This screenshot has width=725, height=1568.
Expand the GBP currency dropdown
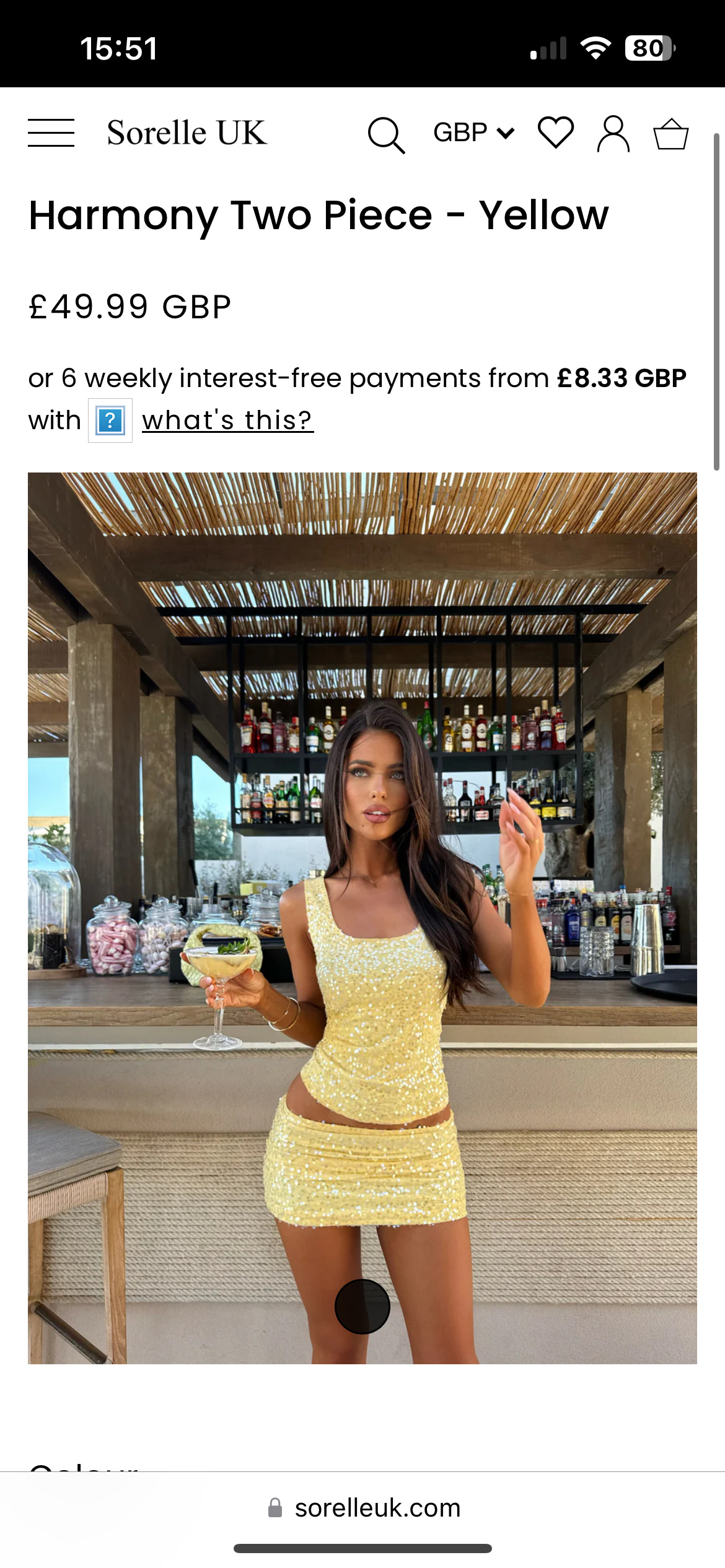click(x=474, y=133)
